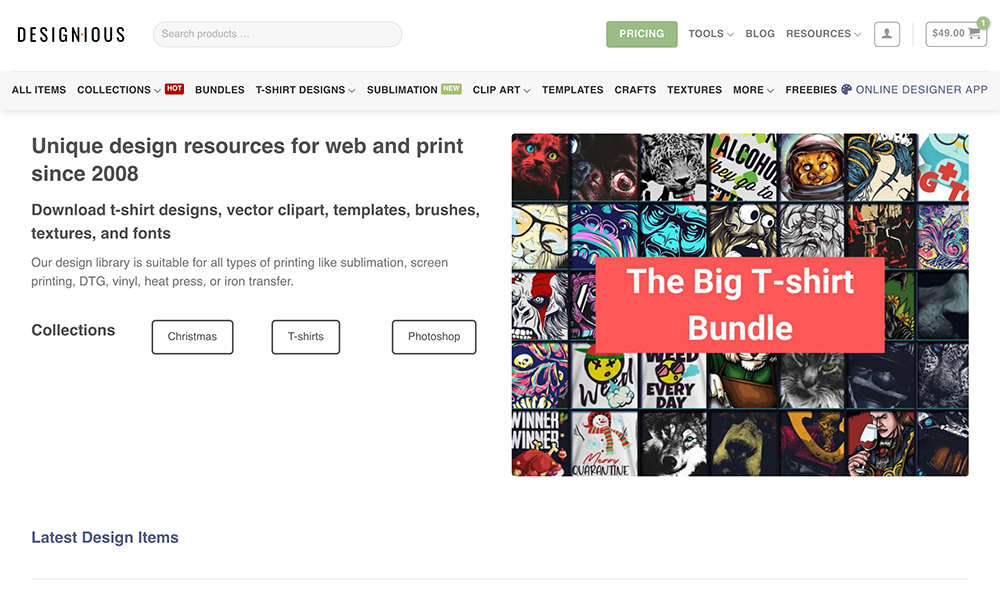The height and width of the screenshot is (600, 1000).
Task: Click the green Pricing button
Action: click(x=642, y=34)
